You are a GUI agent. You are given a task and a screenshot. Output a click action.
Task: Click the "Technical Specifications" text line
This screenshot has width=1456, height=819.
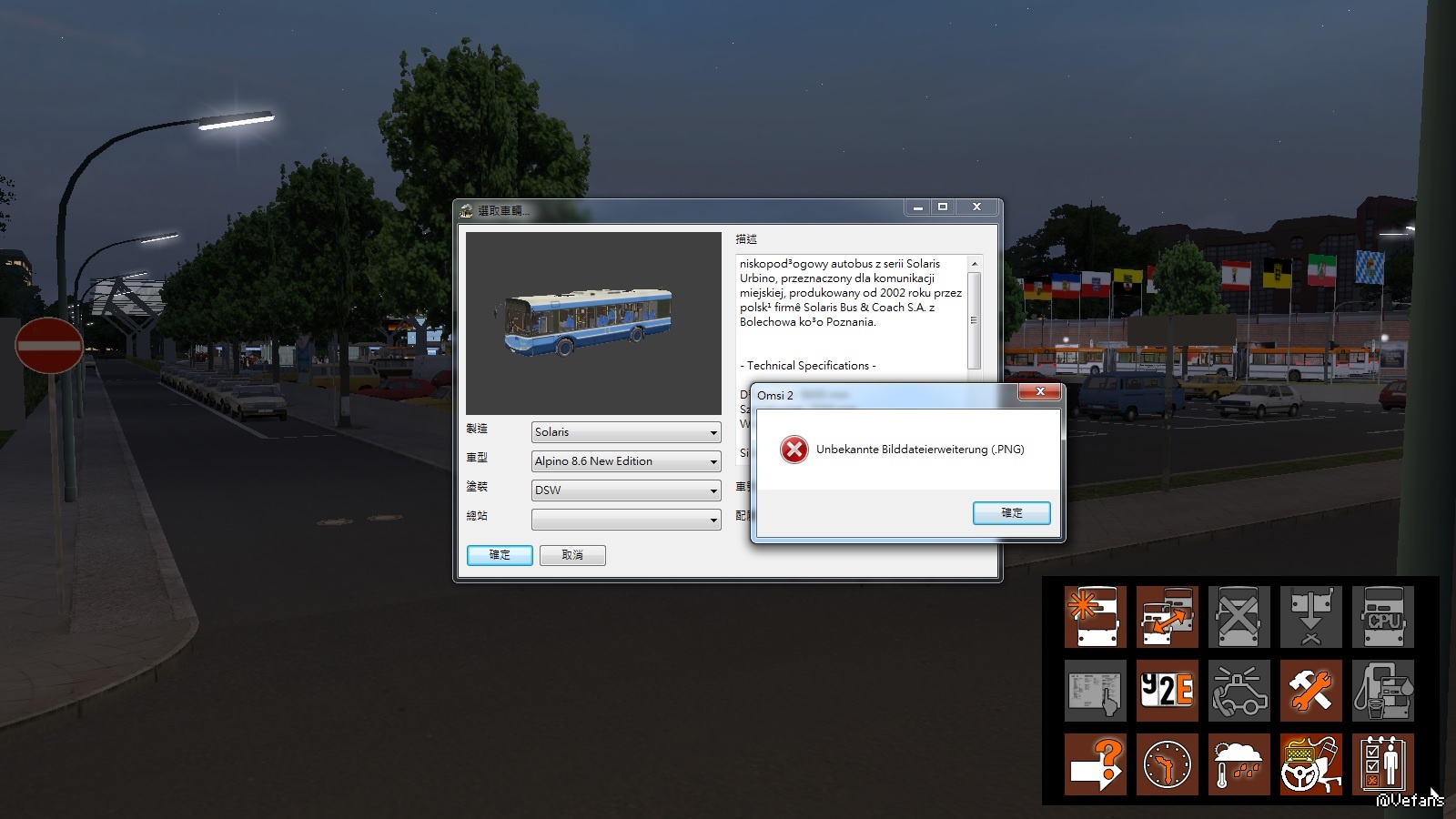[x=808, y=366]
